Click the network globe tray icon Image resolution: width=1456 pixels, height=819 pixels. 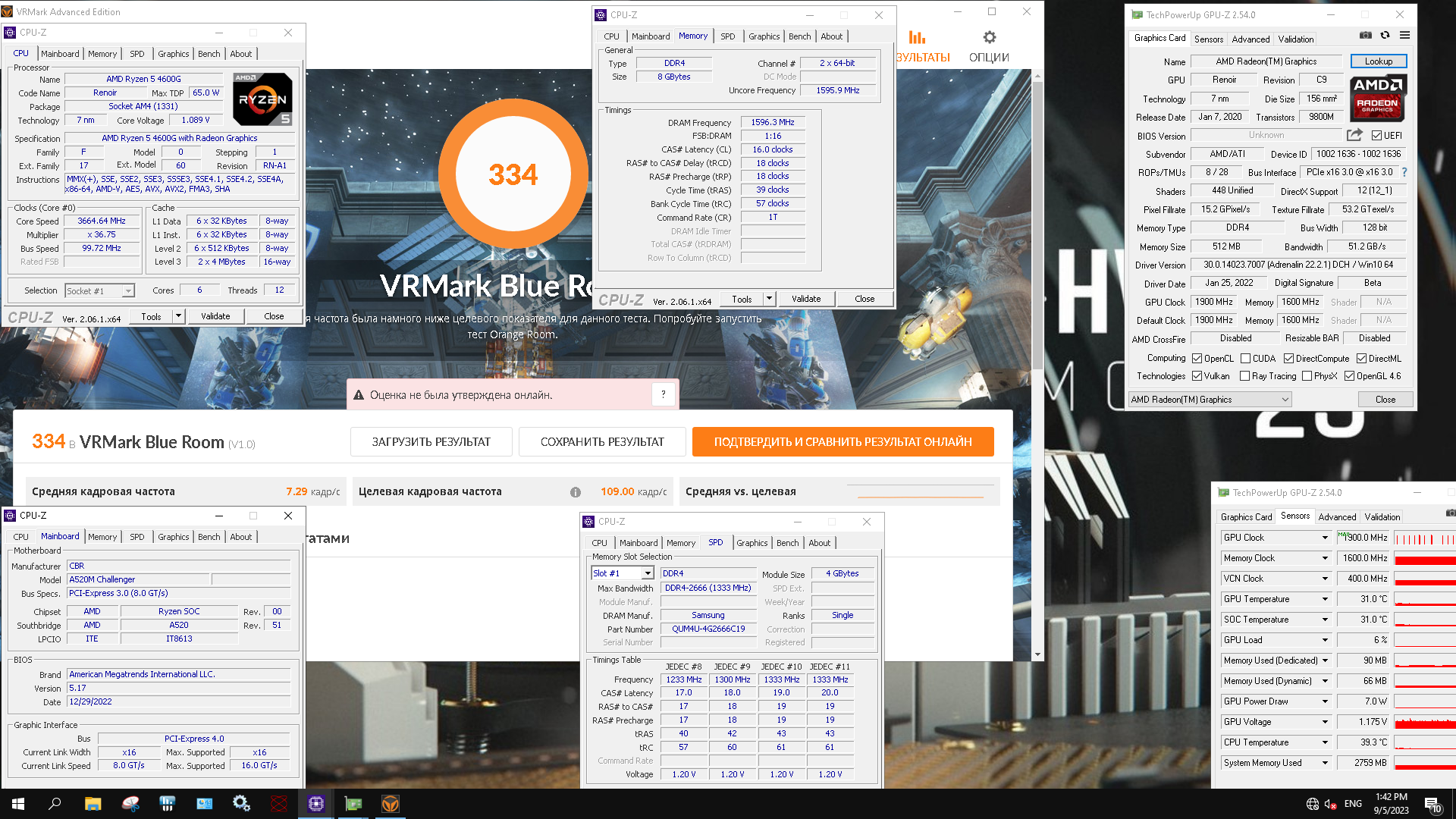coord(1313,804)
